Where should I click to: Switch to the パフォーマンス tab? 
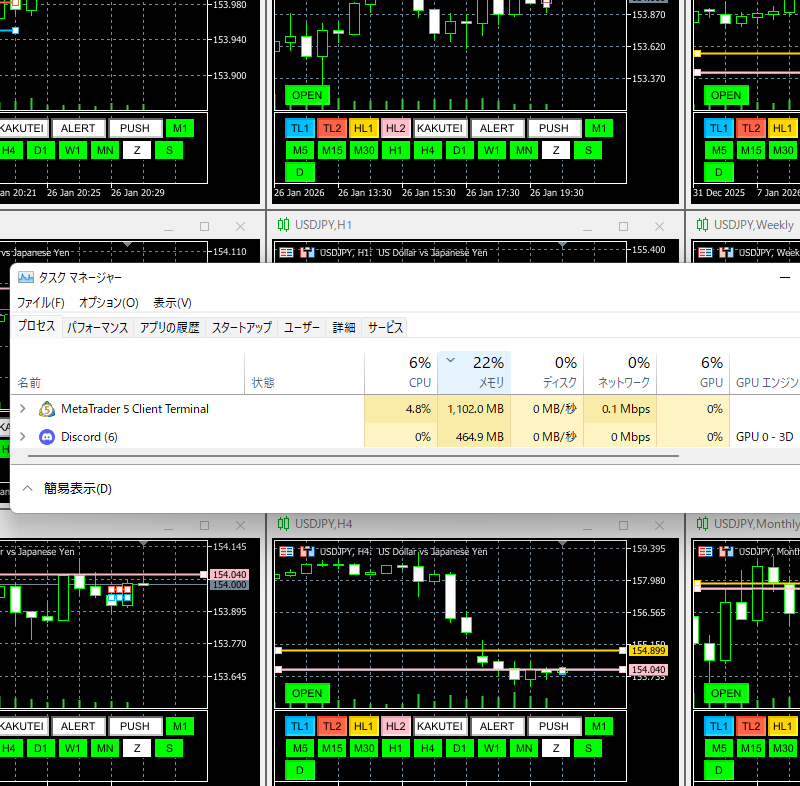click(x=97, y=327)
